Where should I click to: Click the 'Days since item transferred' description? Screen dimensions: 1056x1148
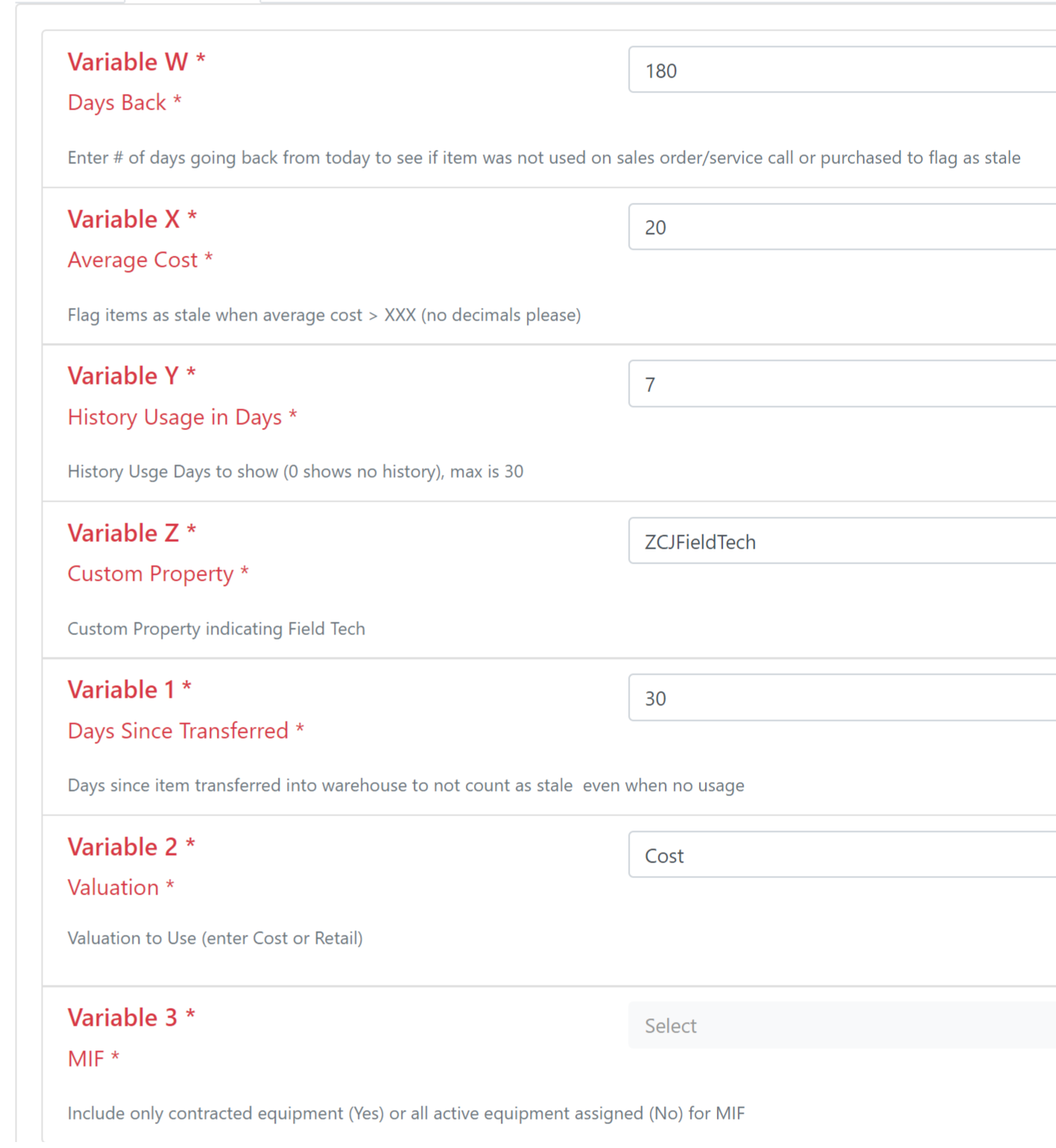point(406,786)
